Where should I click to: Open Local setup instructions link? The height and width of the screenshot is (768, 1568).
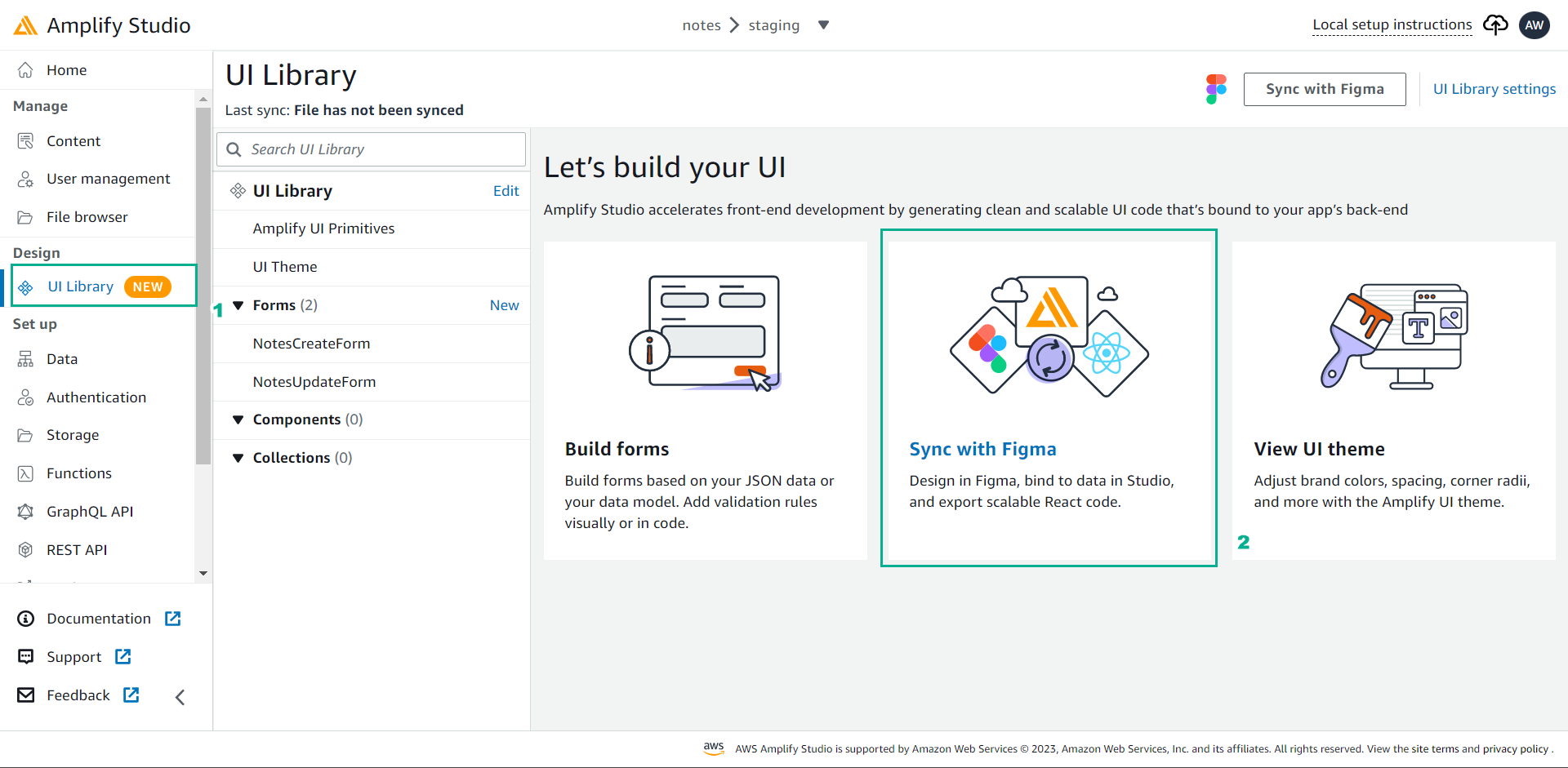point(1392,25)
